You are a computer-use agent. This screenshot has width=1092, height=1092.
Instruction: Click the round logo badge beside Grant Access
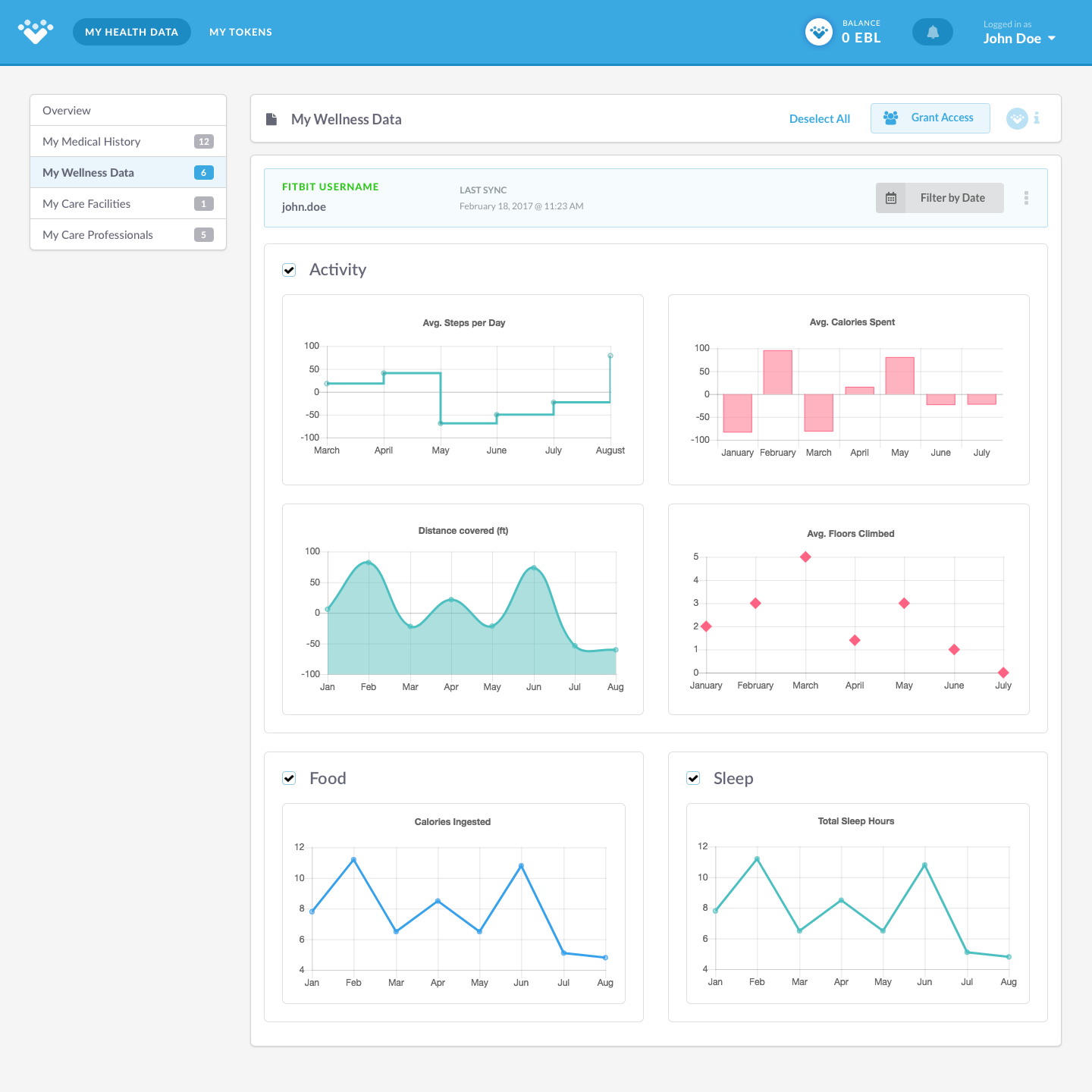[x=1017, y=118]
